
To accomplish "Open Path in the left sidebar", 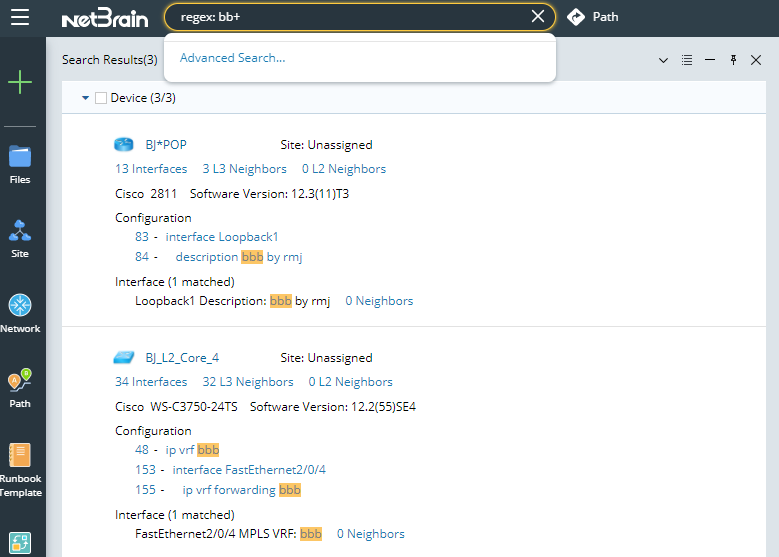I will [20, 388].
